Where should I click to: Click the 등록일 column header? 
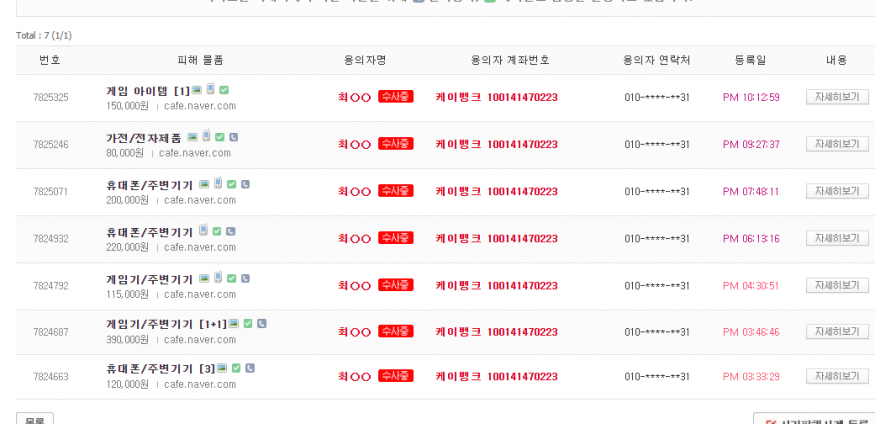pos(748,60)
